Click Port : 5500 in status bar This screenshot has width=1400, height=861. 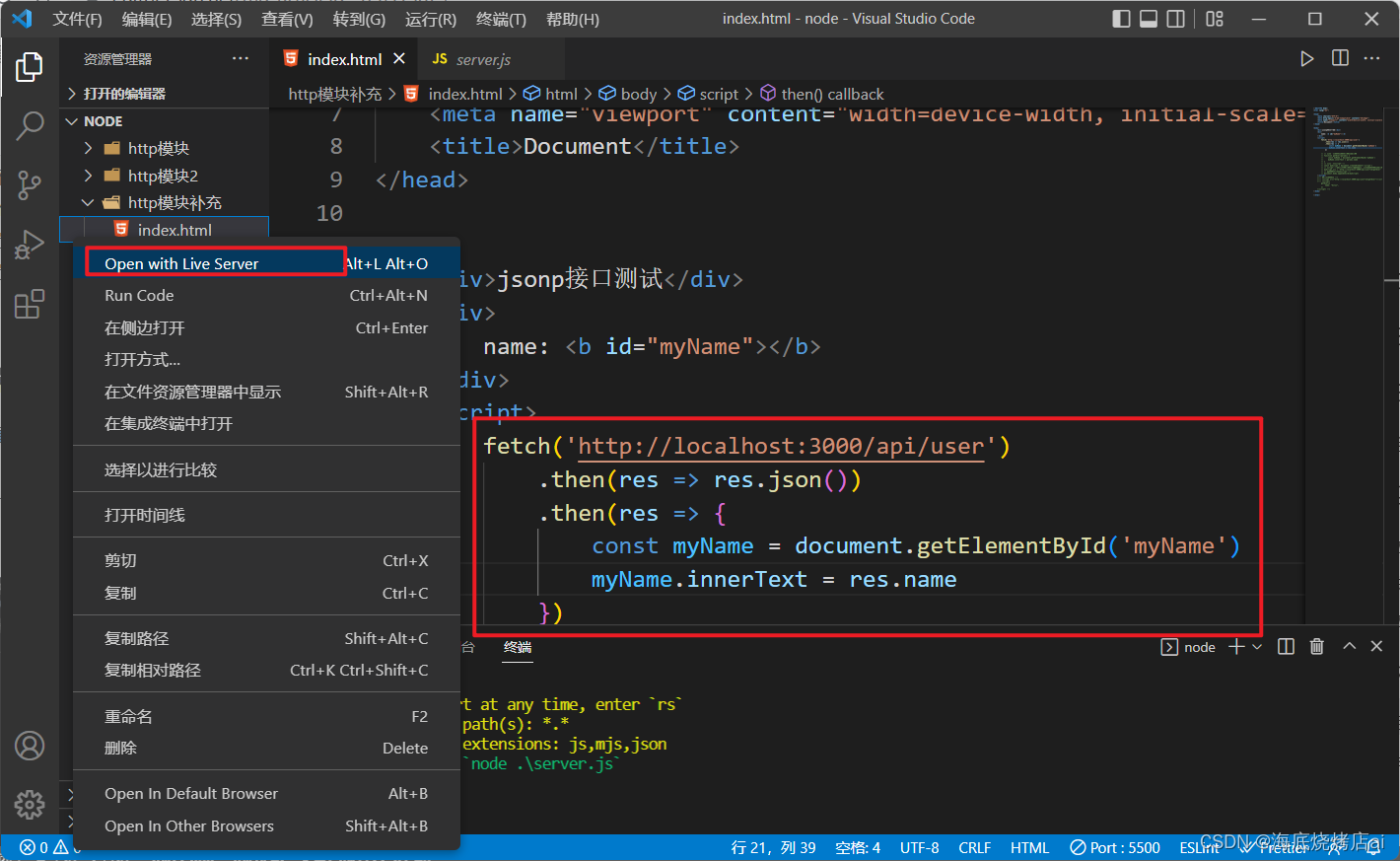point(1115,847)
